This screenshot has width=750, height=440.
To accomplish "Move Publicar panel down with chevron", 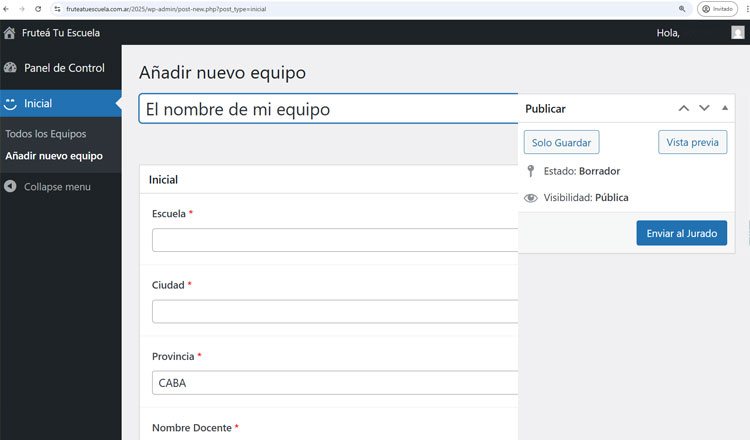I will pos(704,108).
